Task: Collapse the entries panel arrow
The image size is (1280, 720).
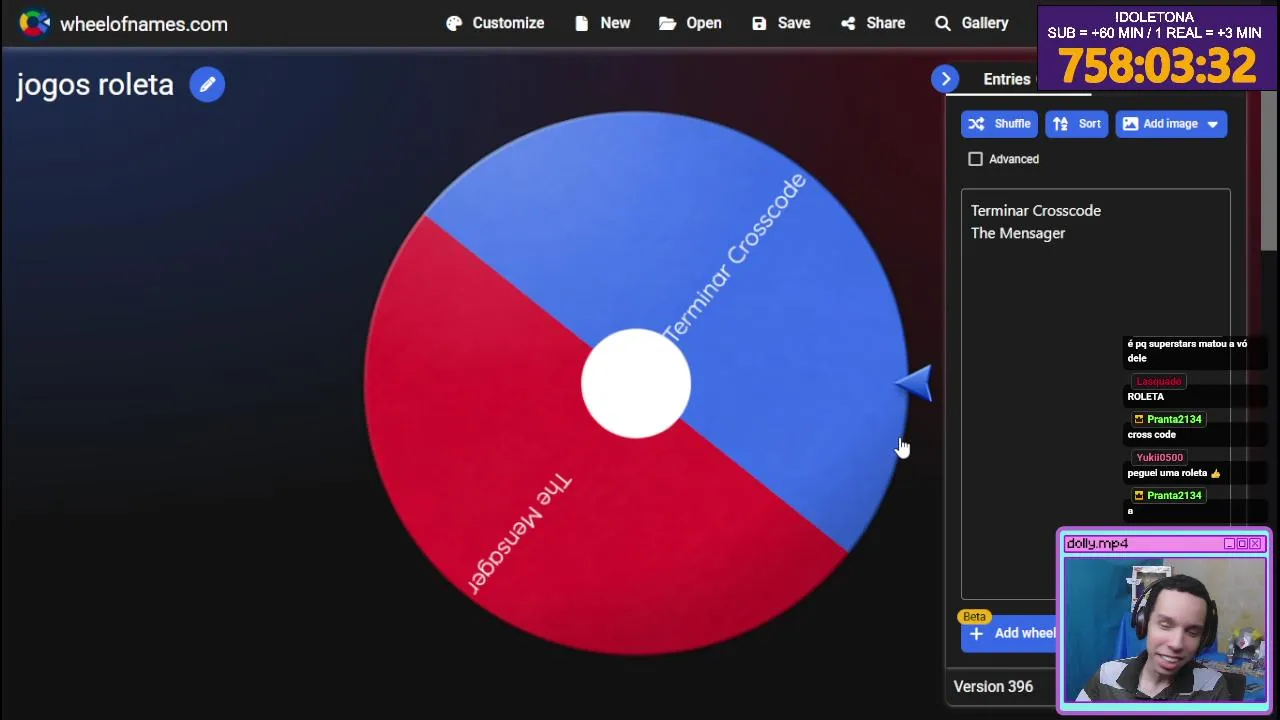Action: tap(945, 79)
